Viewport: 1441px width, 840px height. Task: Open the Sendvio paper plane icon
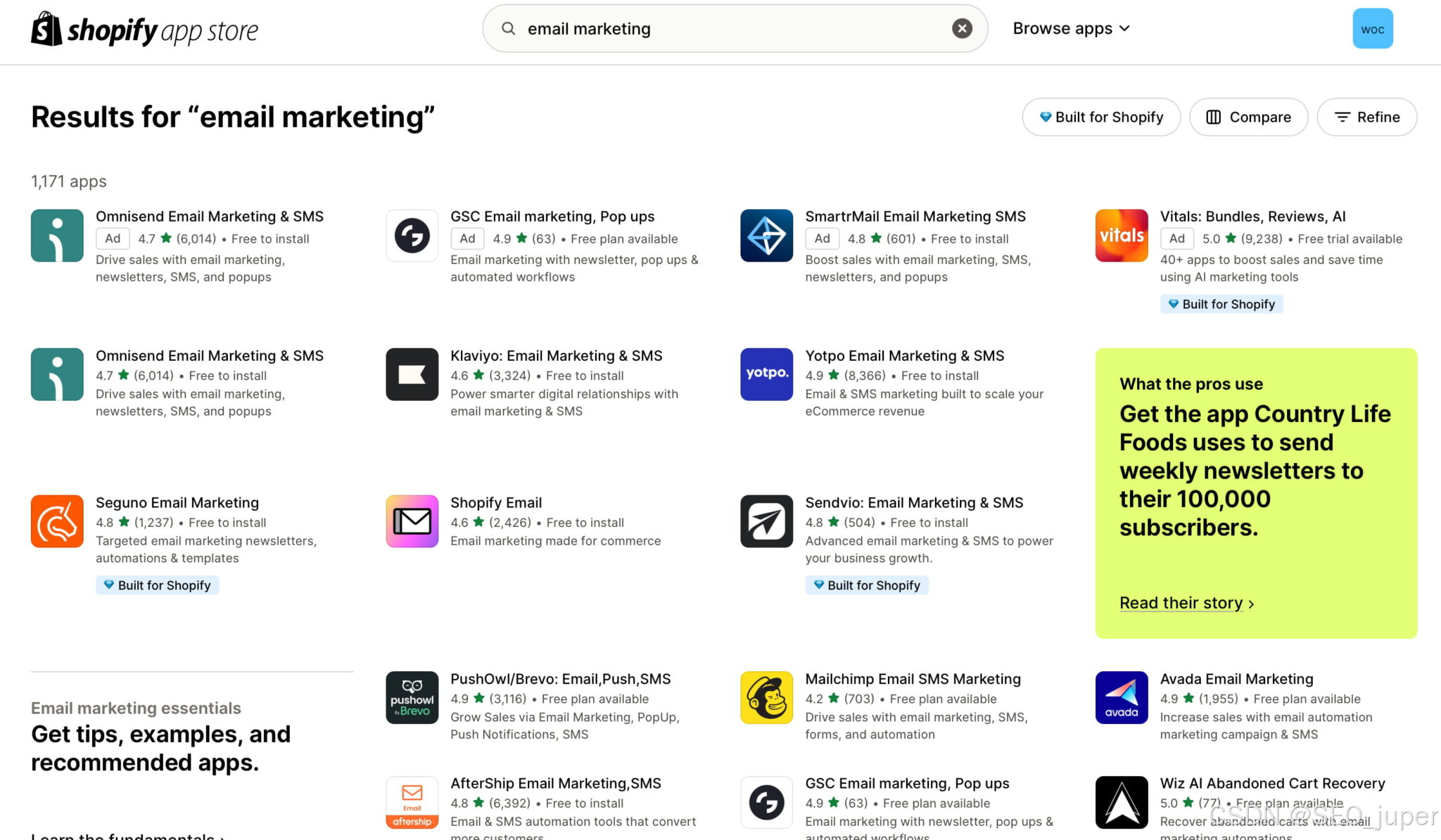(x=766, y=521)
